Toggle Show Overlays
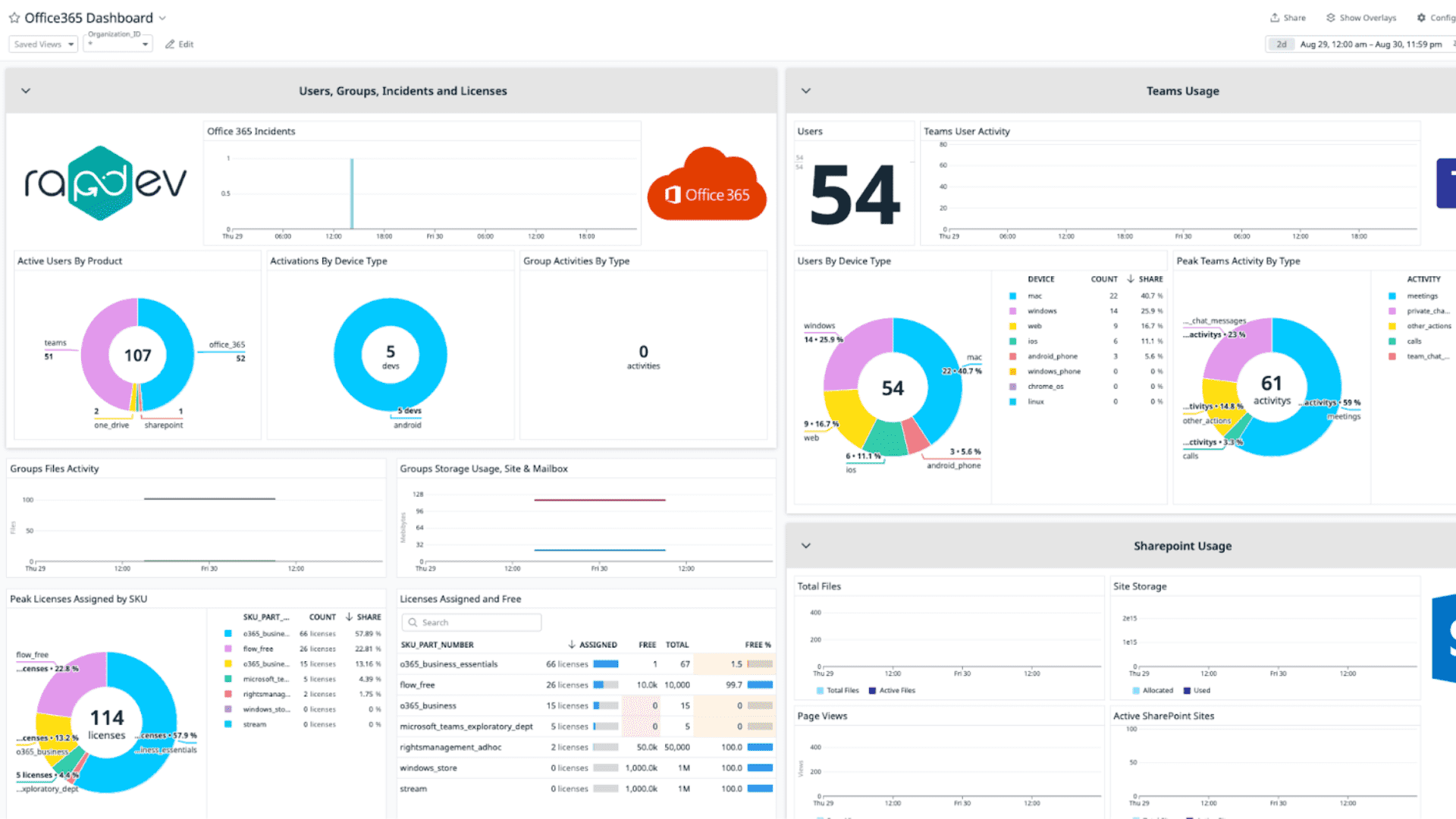1456x819 pixels. 1361,17
